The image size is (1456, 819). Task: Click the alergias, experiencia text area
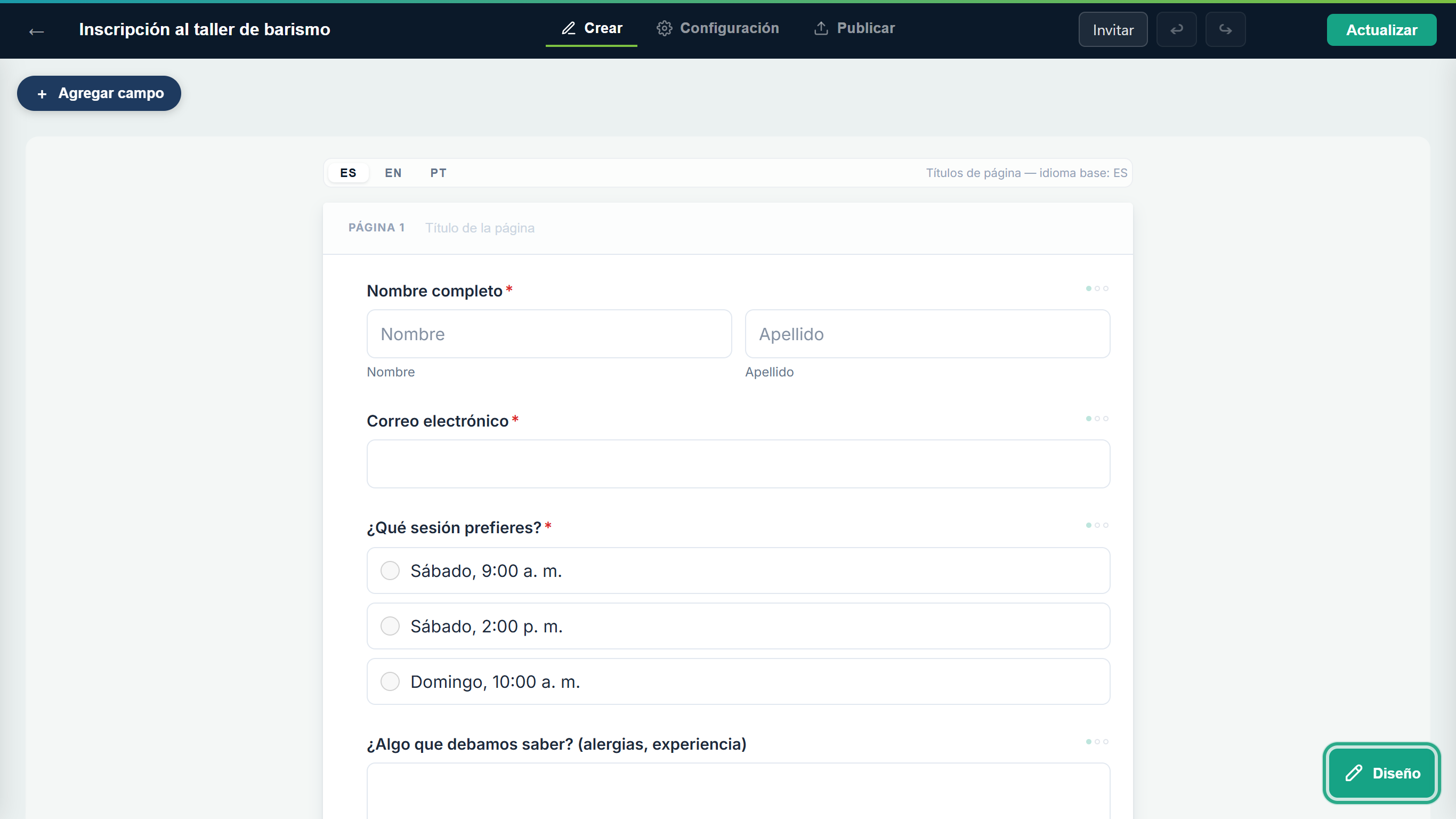[x=738, y=791]
